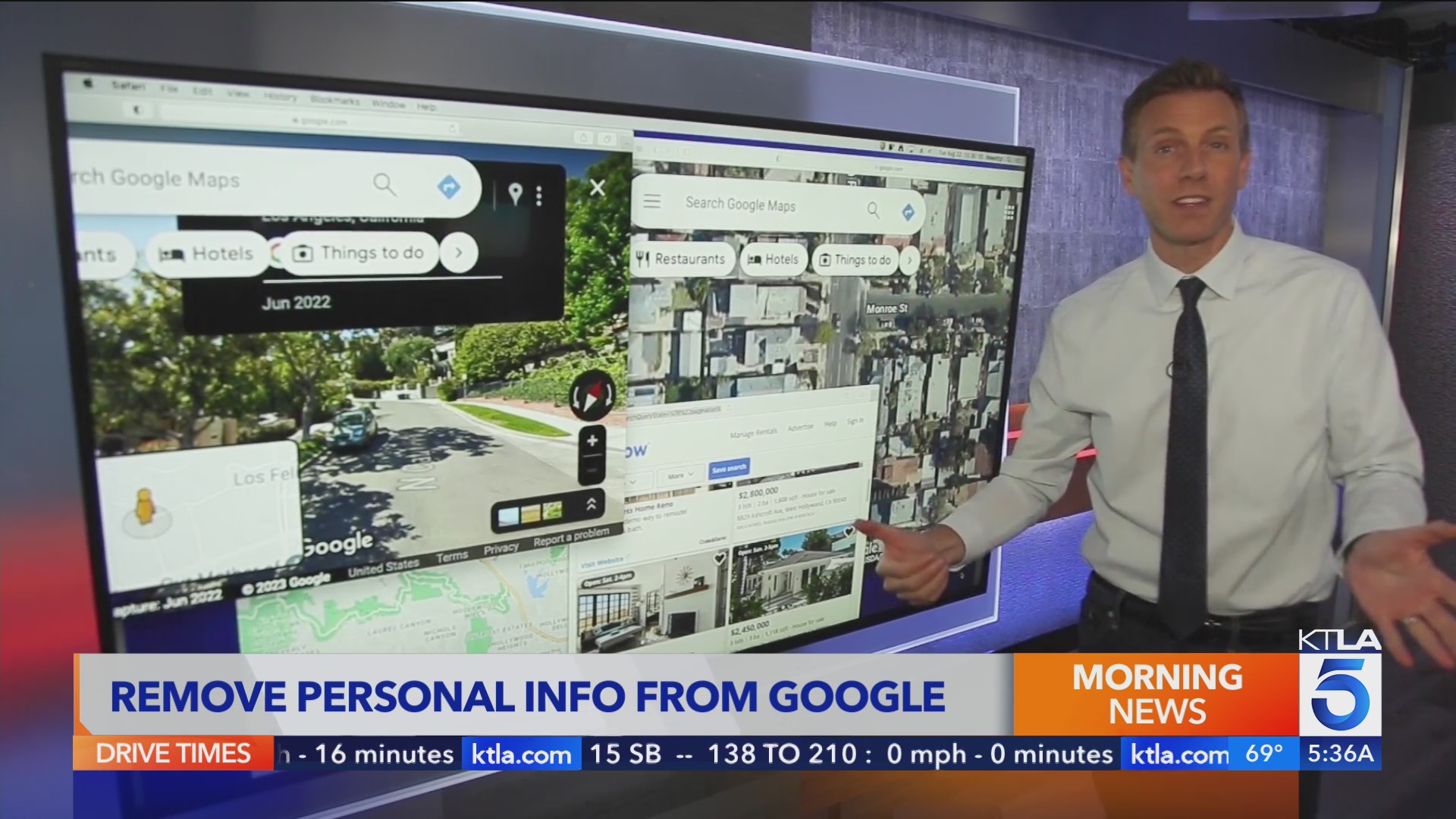This screenshot has height=819, width=1456.
Task: Show more category chips in left Maps window
Action: pyautogui.click(x=459, y=253)
